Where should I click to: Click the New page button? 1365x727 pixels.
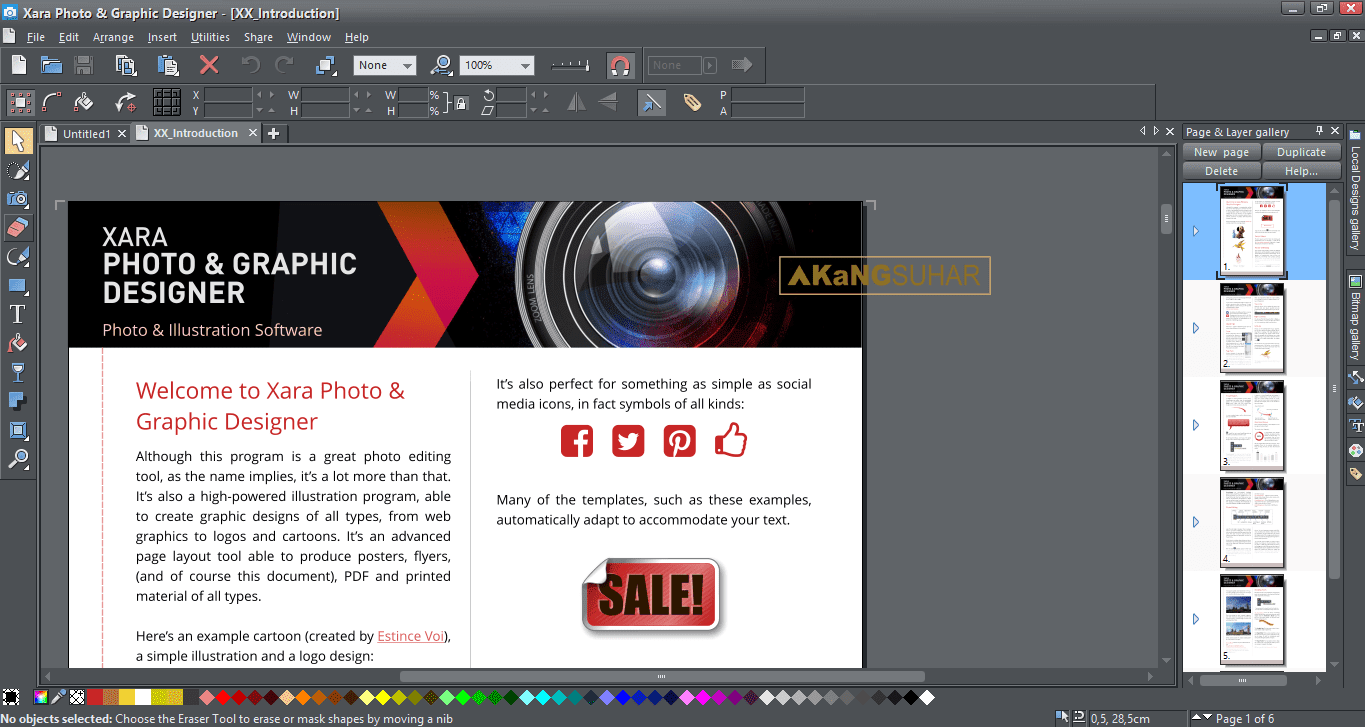[1220, 151]
